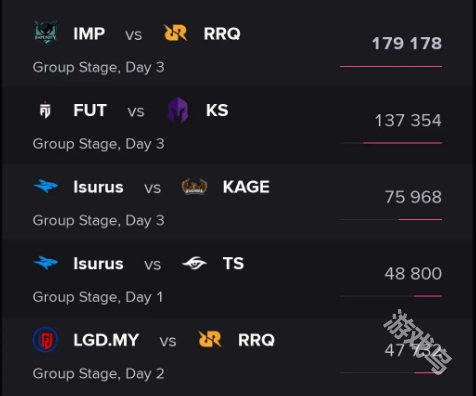Click the IMP team logo
The image size is (476, 396).
tap(46, 33)
